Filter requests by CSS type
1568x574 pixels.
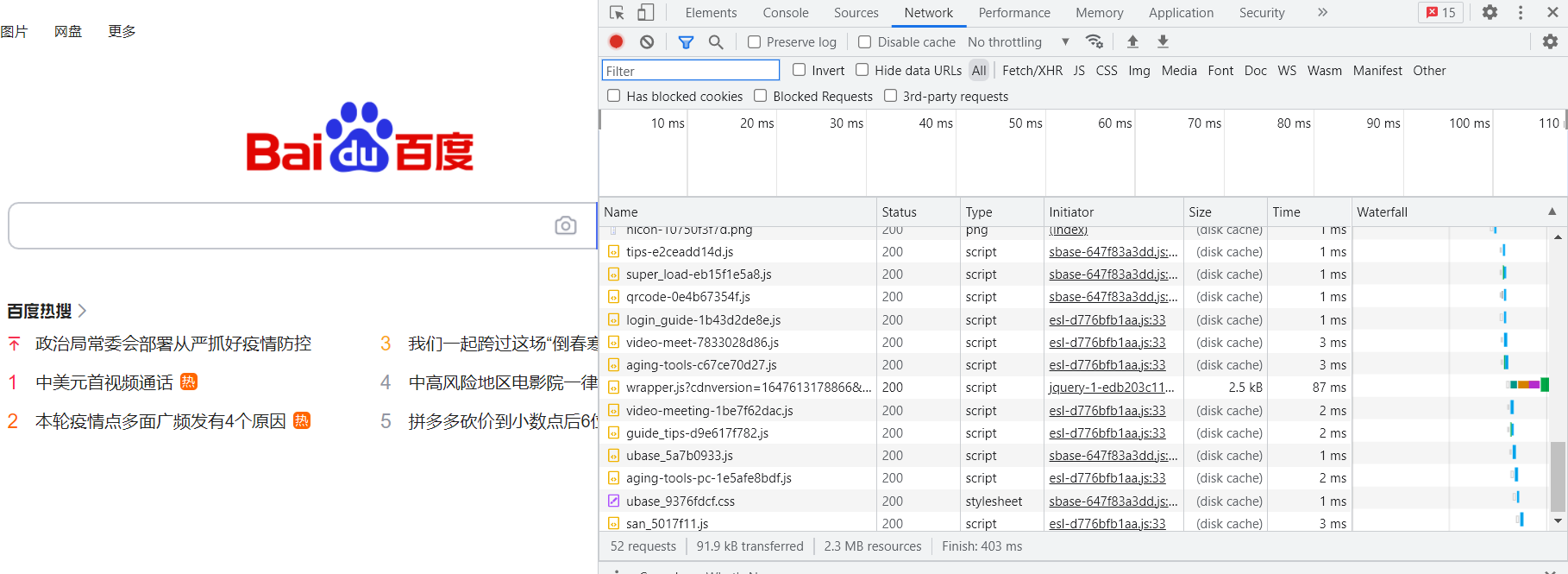click(1107, 71)
